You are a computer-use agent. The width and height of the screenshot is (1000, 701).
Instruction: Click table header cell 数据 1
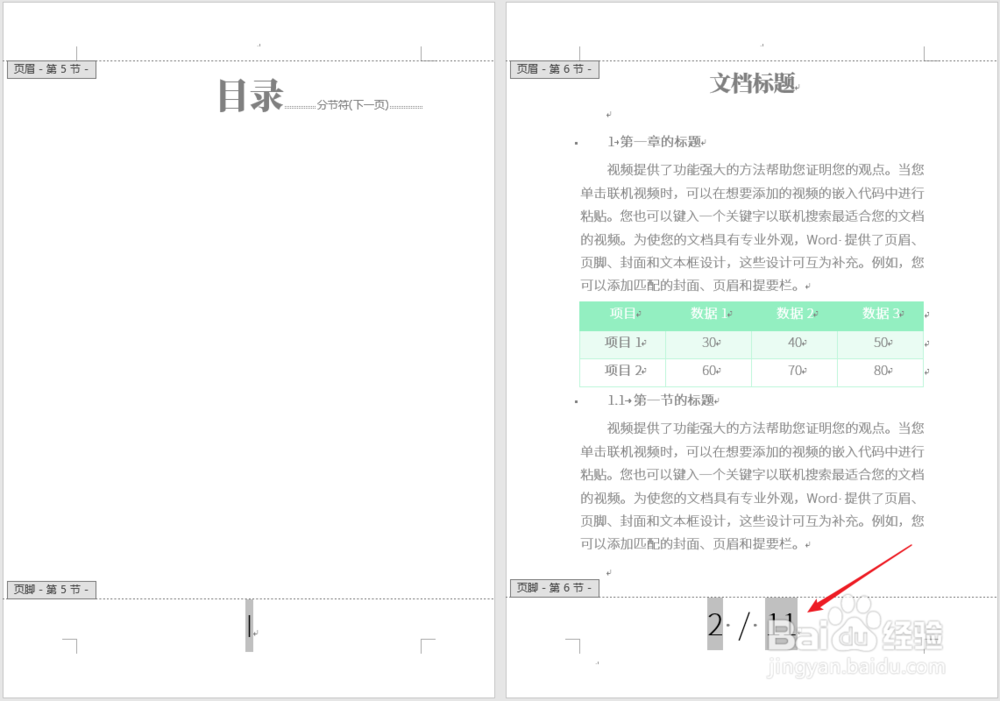[x=709, y=316]
